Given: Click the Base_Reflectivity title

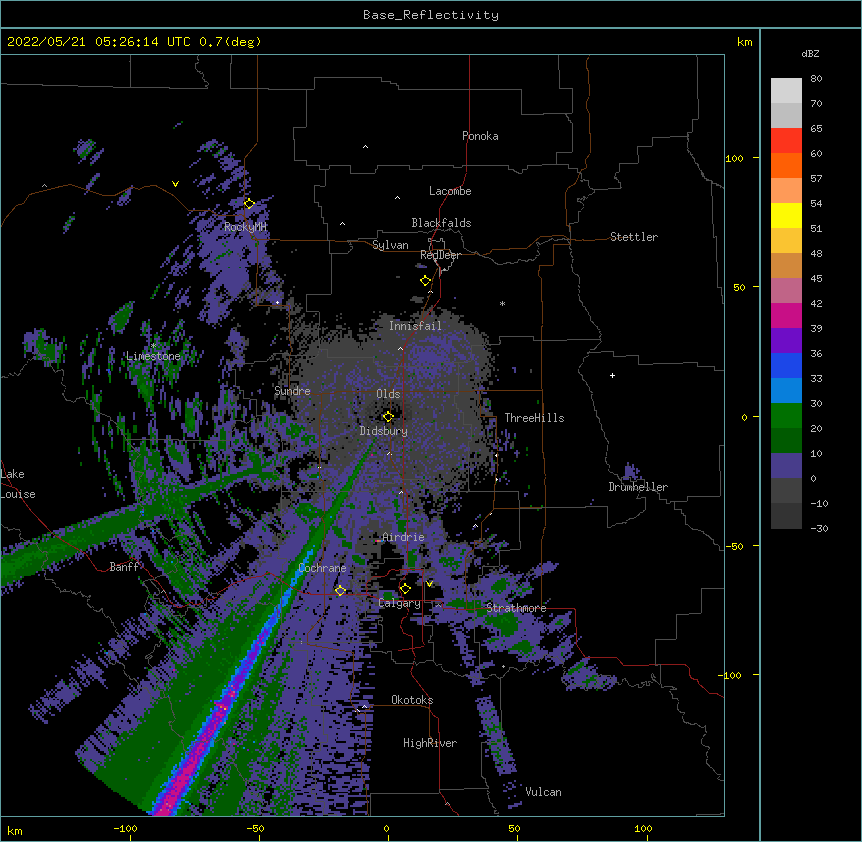Looking at the screenshot, I should [431, 15].
